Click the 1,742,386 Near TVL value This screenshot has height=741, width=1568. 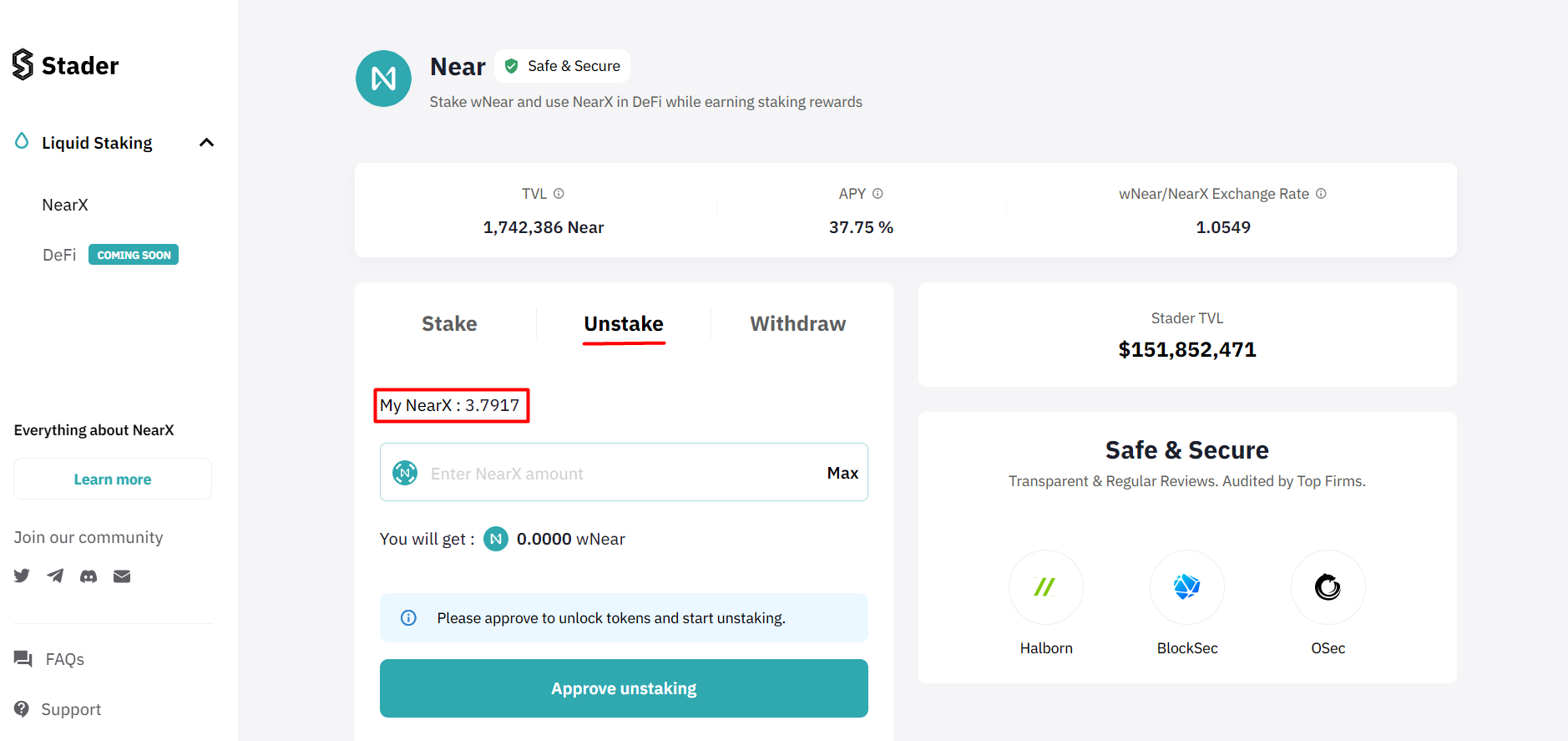[x=544, y=227]
